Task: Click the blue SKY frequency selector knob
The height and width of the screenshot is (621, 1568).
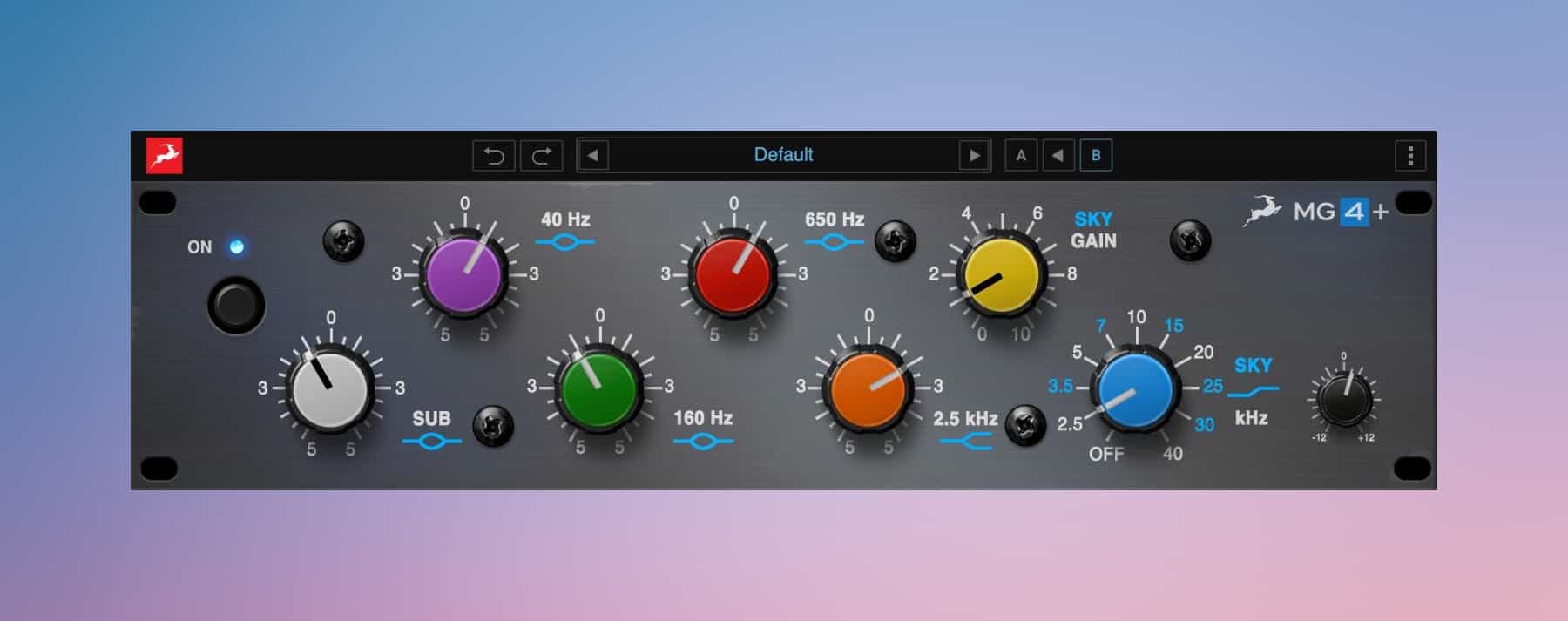Action: click(x=1135, y=390)
